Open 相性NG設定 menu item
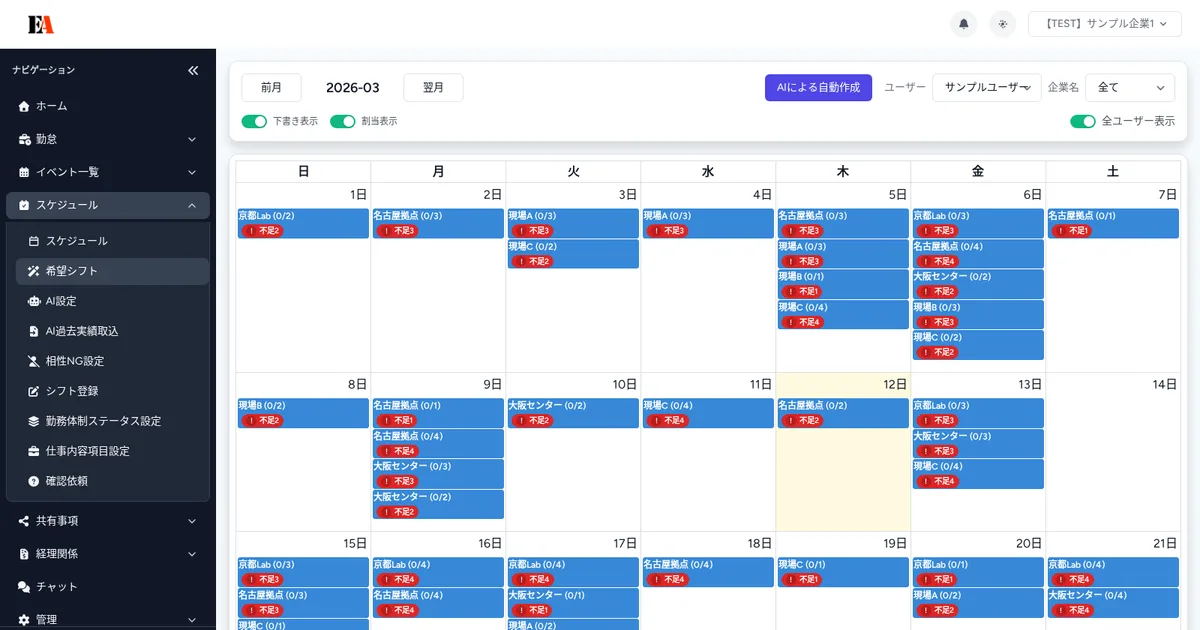 click(x=75, y=361)
